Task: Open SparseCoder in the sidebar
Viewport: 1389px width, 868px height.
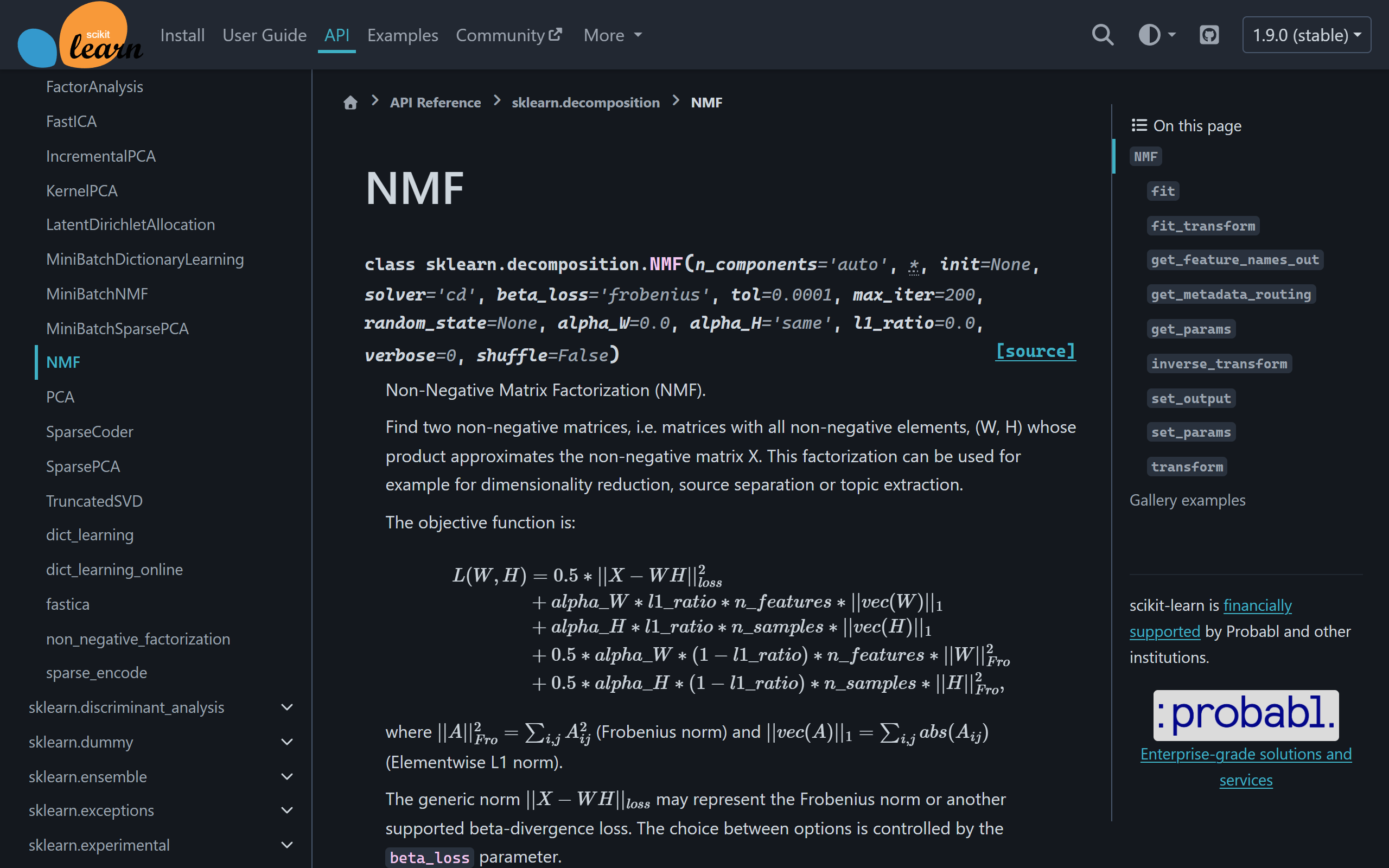Action: pyautogui.click(x=90, y=432)
